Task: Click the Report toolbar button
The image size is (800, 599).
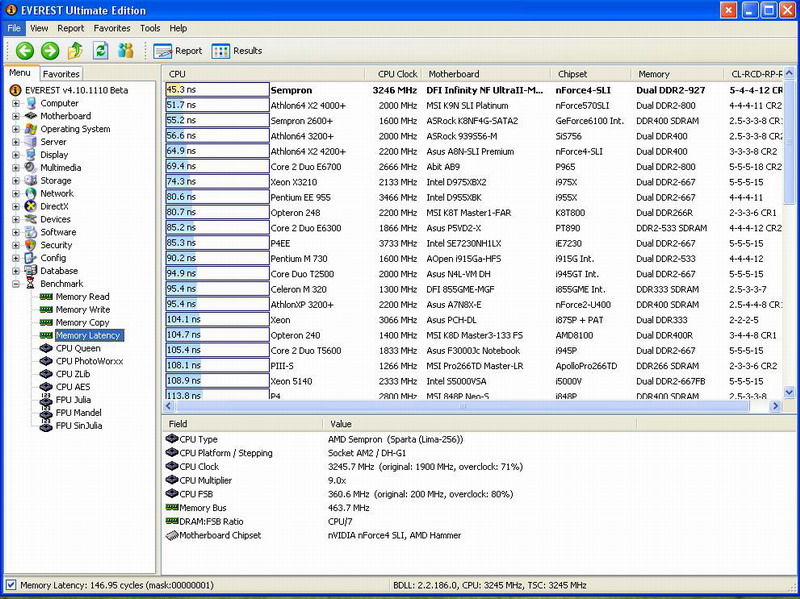Action: tap(178, 51)
